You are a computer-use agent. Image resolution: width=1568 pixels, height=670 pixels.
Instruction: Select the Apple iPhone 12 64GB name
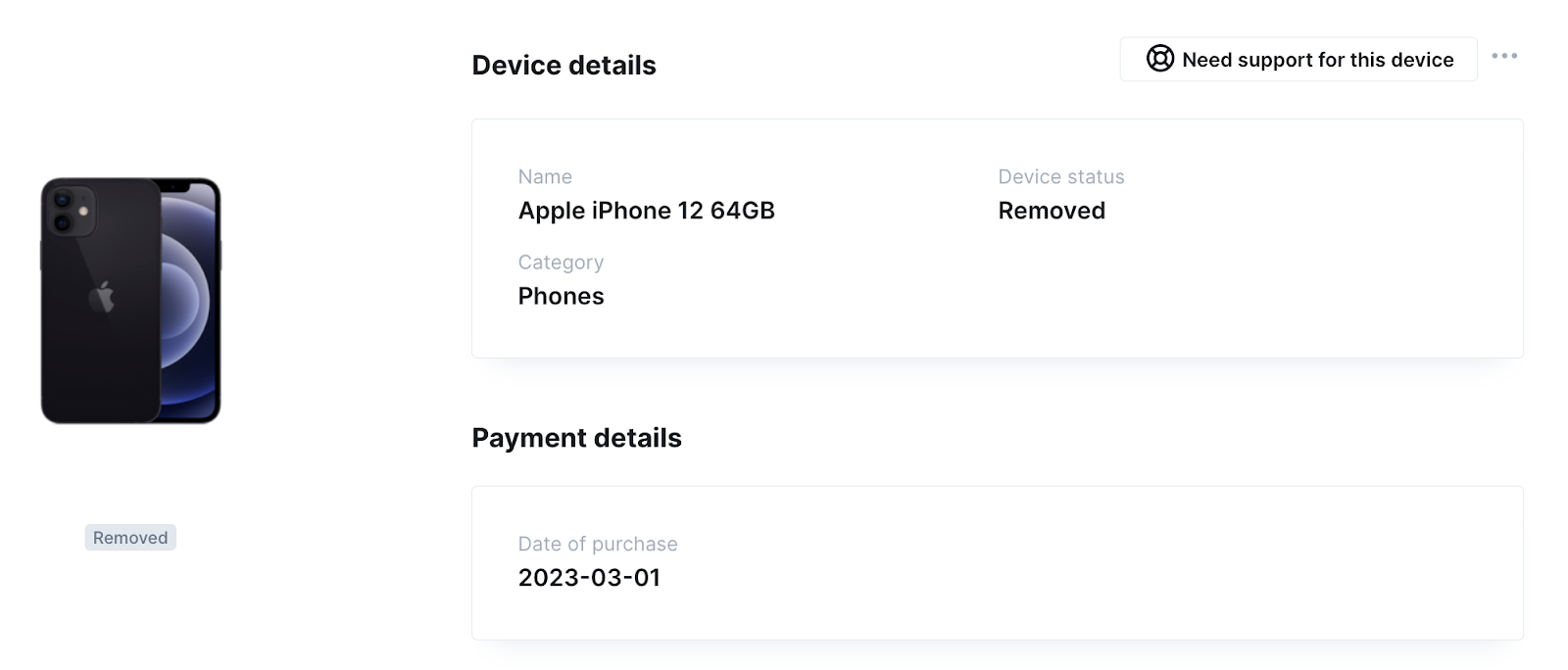click(646, 211)
